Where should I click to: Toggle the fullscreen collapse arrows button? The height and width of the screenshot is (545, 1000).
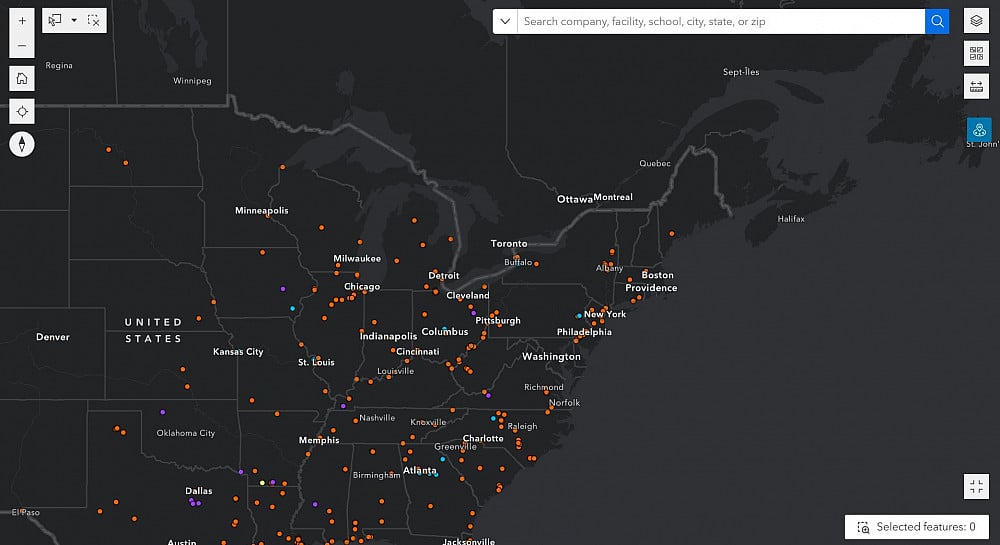point(976,487)
